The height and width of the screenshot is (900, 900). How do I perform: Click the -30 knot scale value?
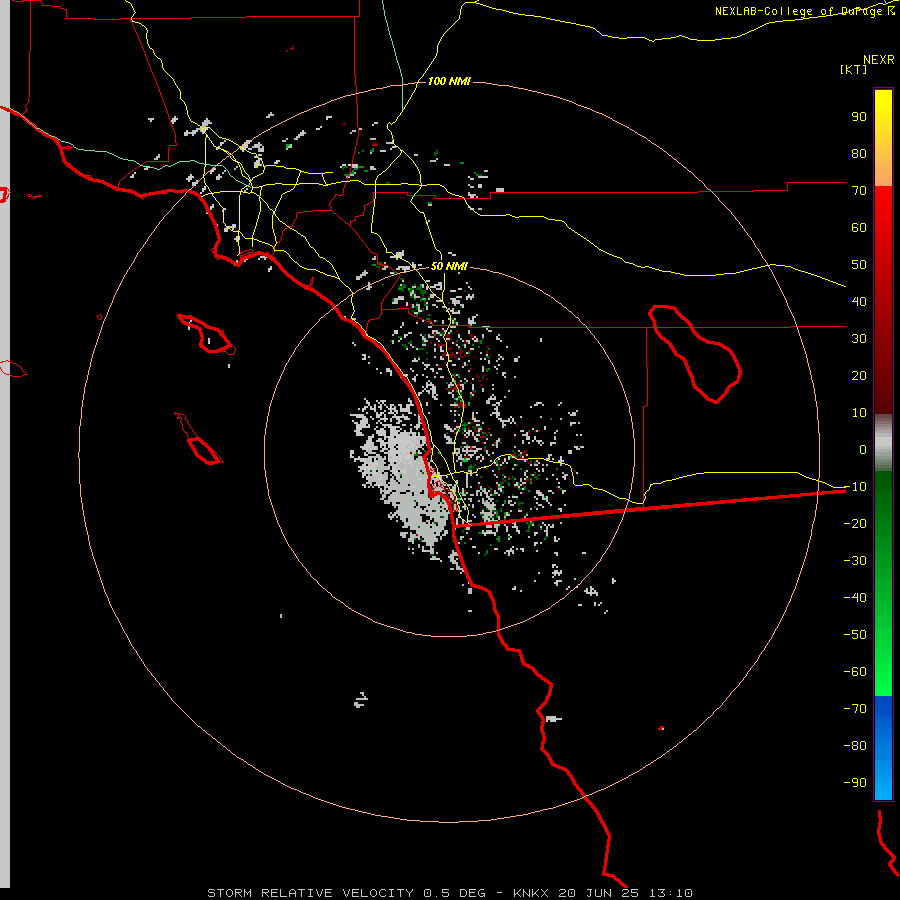[x=855, y=561]
